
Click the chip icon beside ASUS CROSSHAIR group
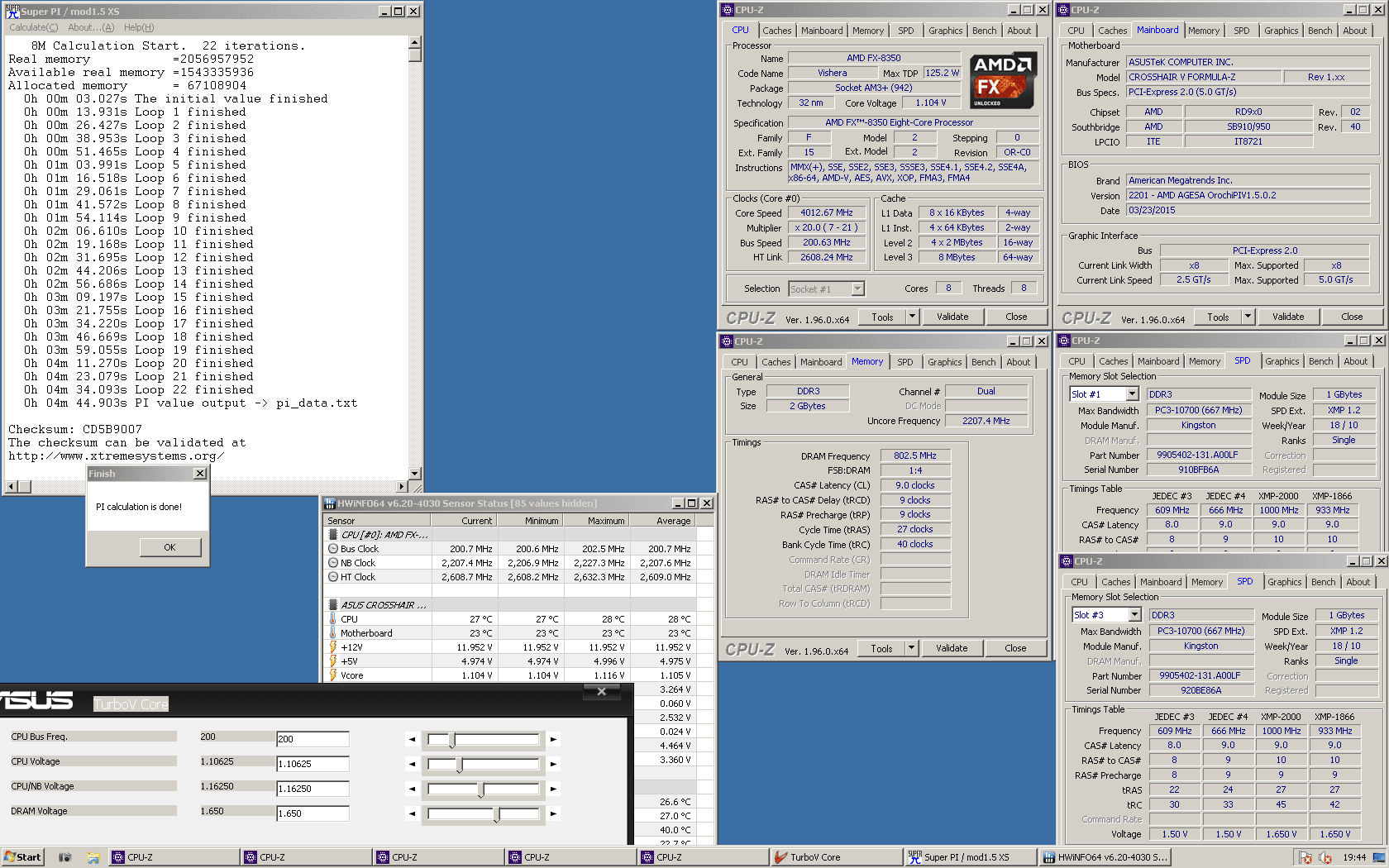tap(333, 605)
